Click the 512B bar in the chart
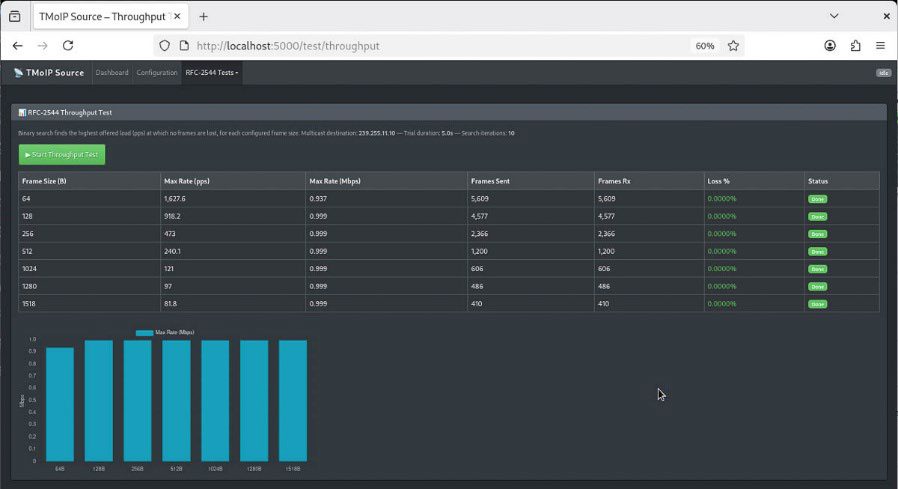Image resolution: width=898 pixels, height=489 pixels. pyautogui.click(x=176, y=401)
